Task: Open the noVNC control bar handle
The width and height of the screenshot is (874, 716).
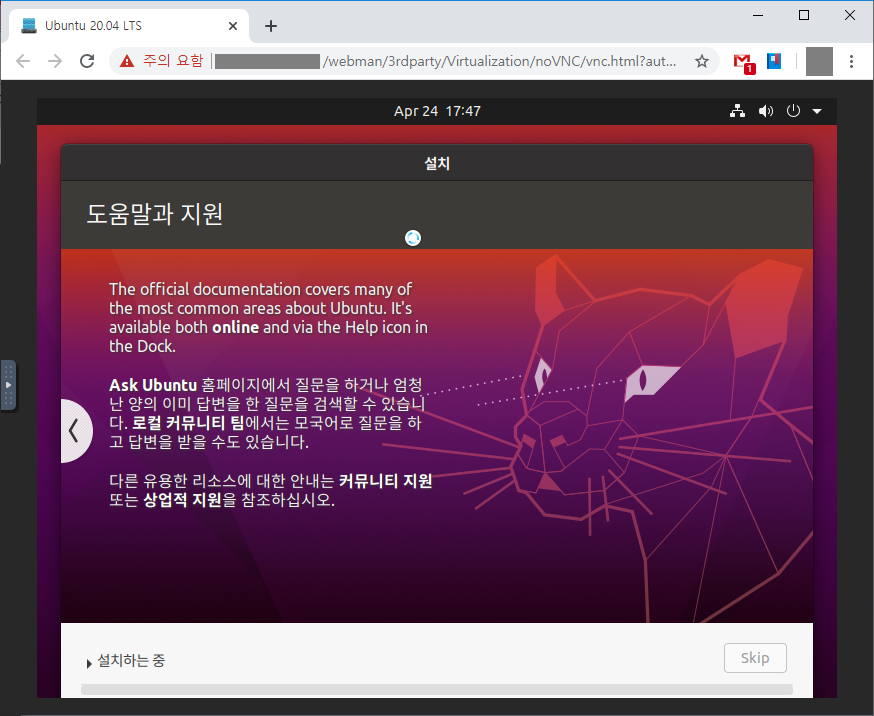Action: [x=8, y=385]
